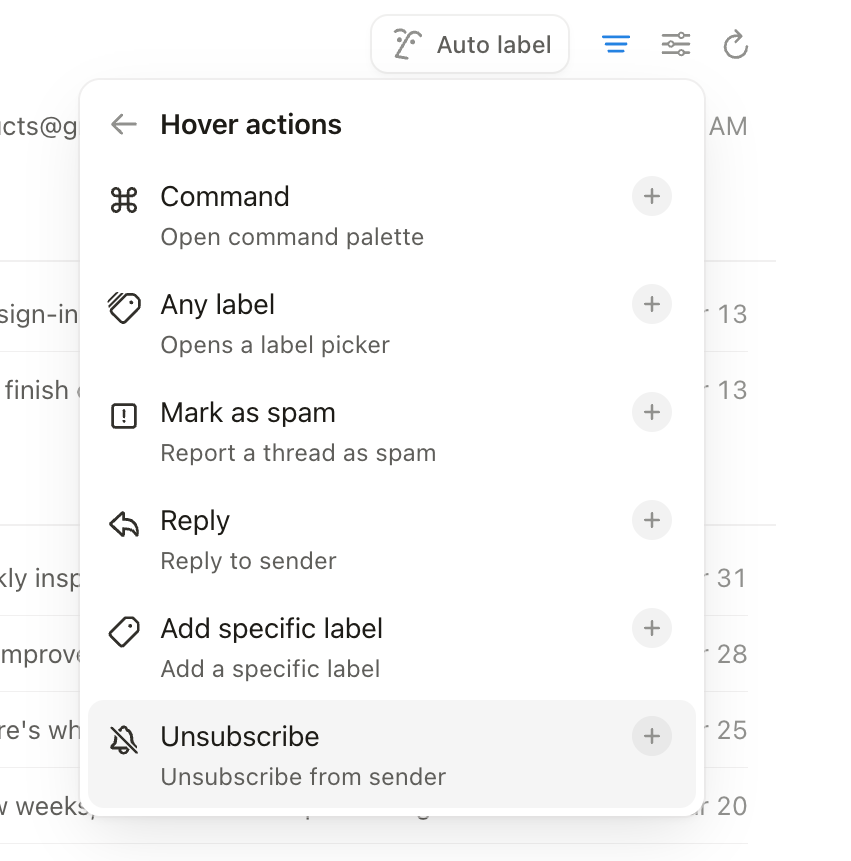This screenshot has width=851, height=861.
Task: Go back using the left arrow
Action: pyautogui.click(x=123, y=124)
